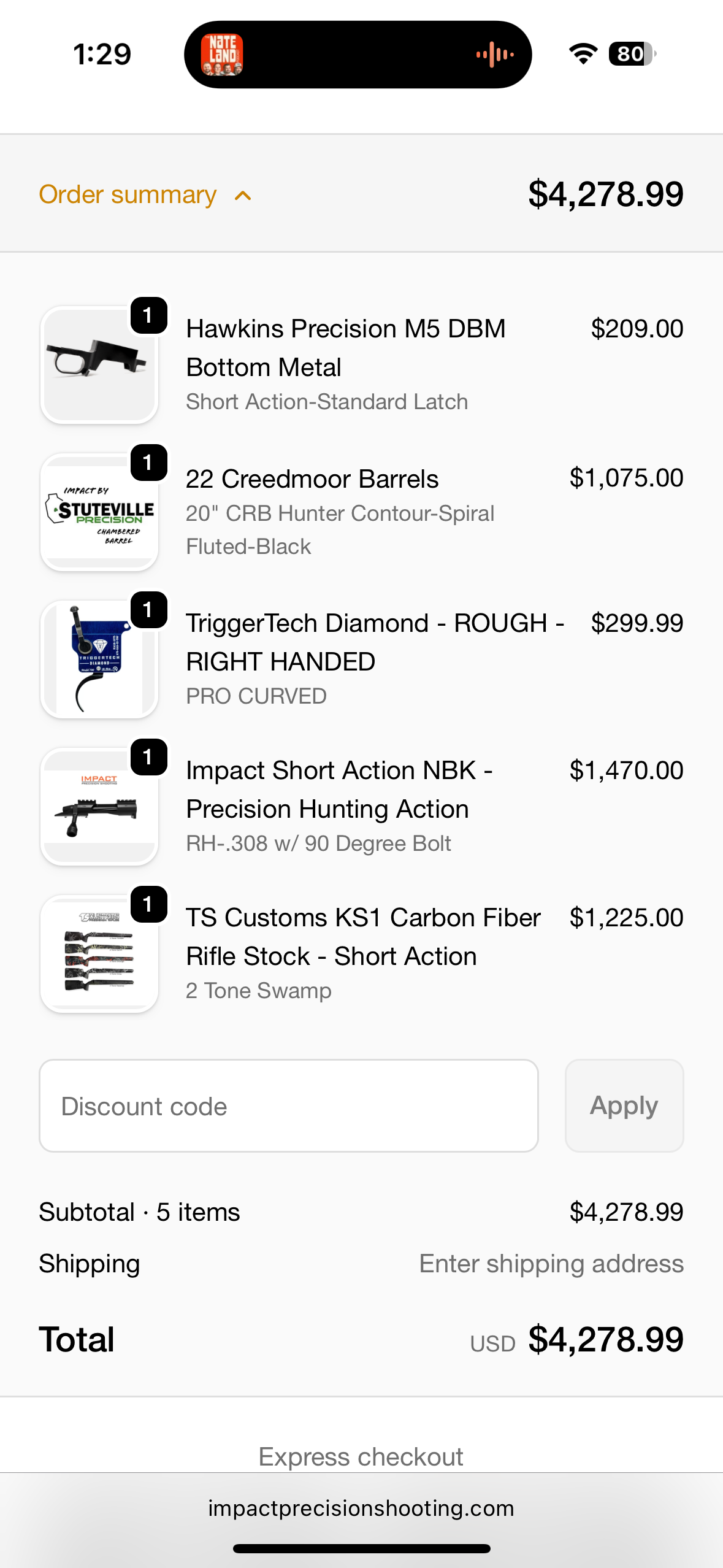Tap the Express checkout heading
Viewport: 723px width, 1568px height.
361,1456
